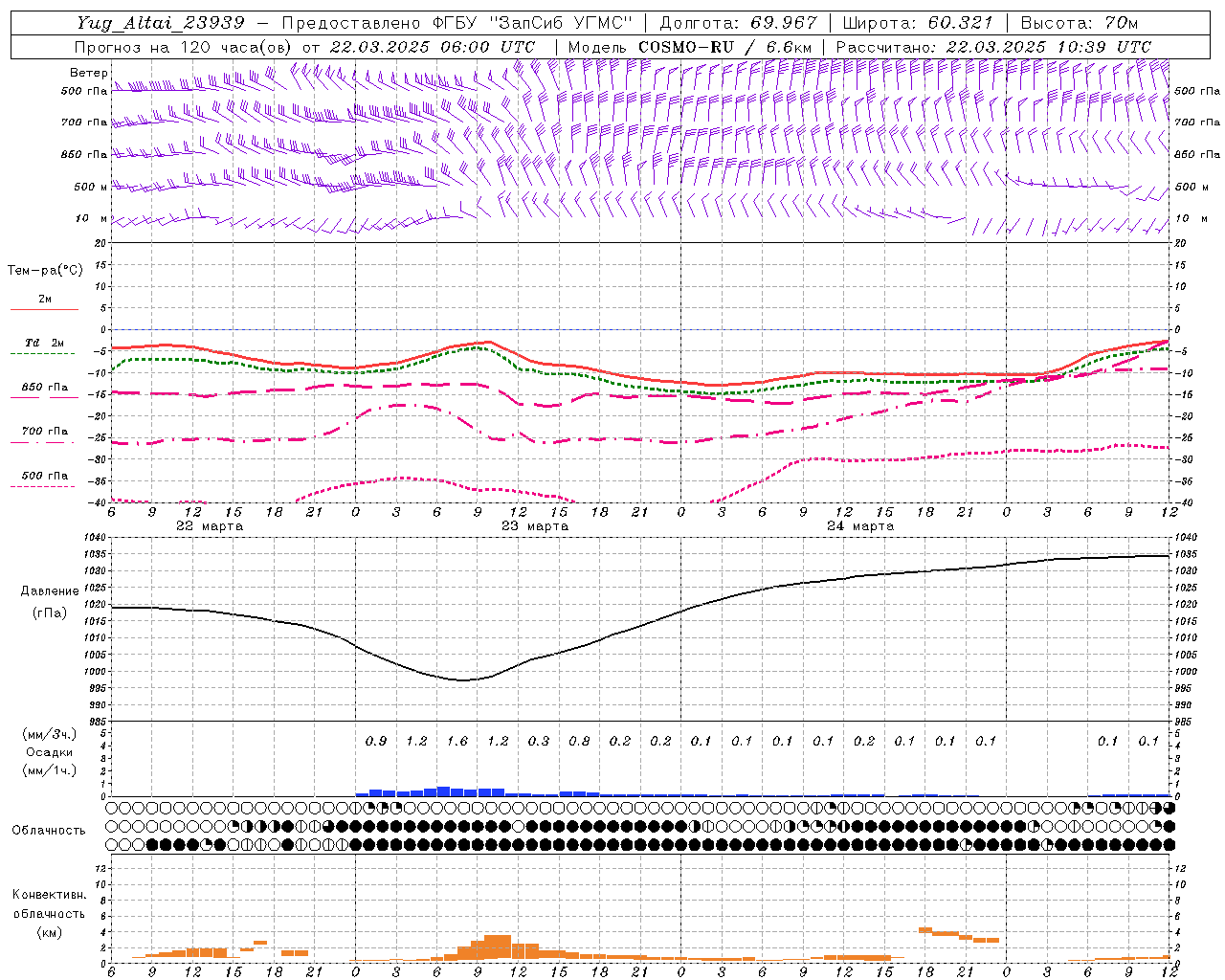Screen dimensions: 1225x980
Task: Click the "Облачность" cloud cover label
Action: point(49,831)
